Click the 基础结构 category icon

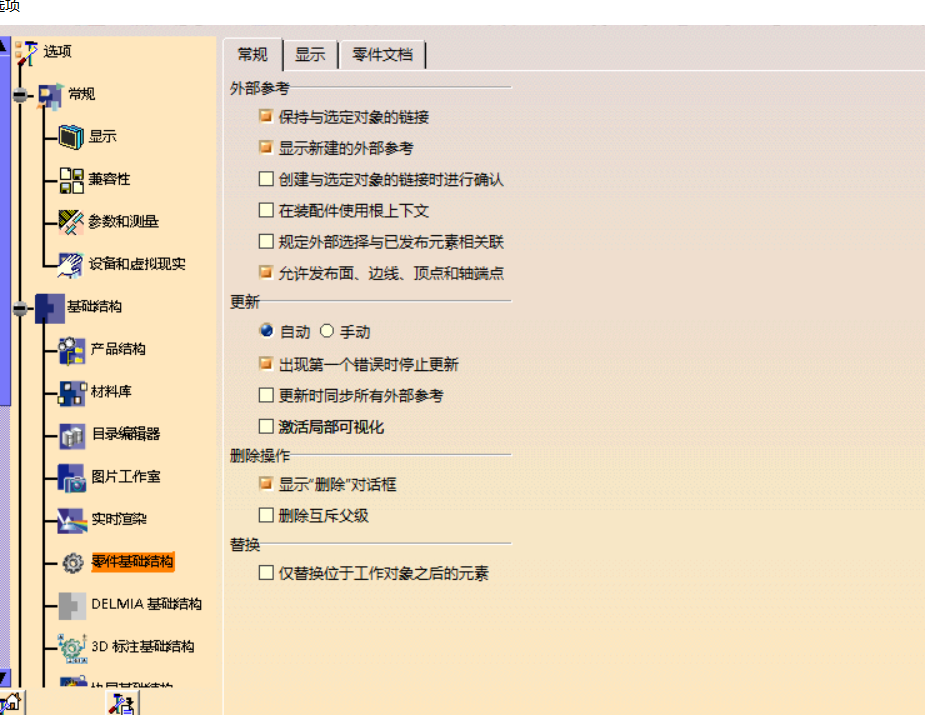50,308
